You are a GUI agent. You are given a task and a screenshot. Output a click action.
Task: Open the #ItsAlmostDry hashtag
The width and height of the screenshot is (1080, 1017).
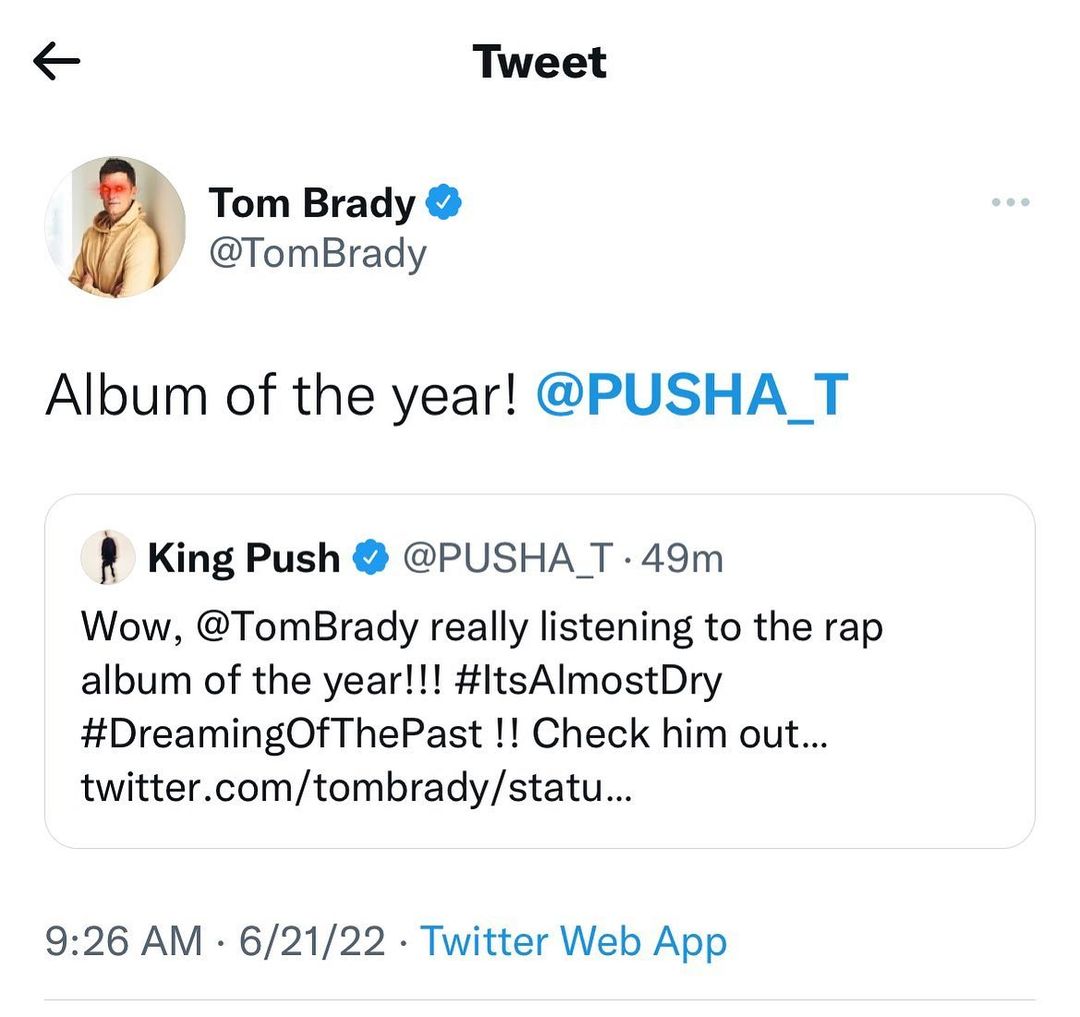coord(593,681)
